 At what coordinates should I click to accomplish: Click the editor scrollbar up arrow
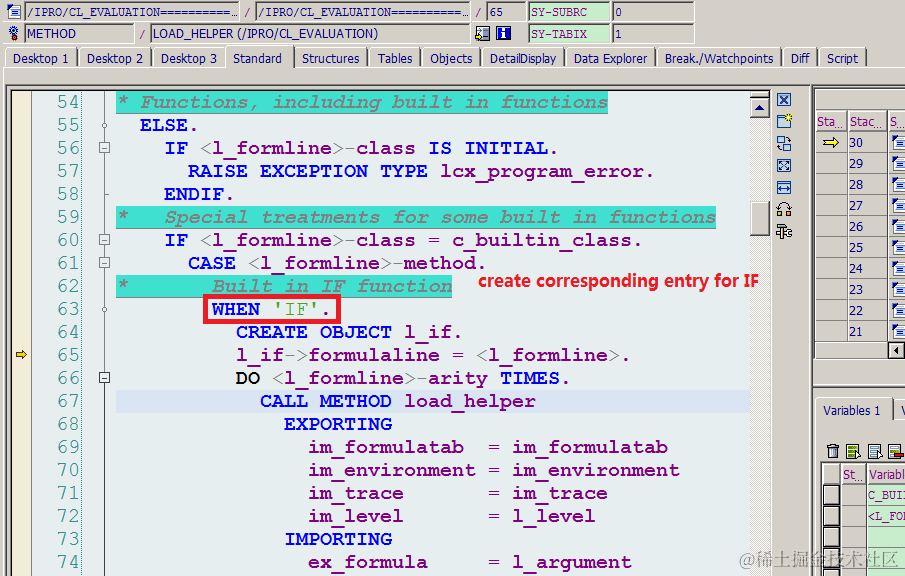point(759,108)
